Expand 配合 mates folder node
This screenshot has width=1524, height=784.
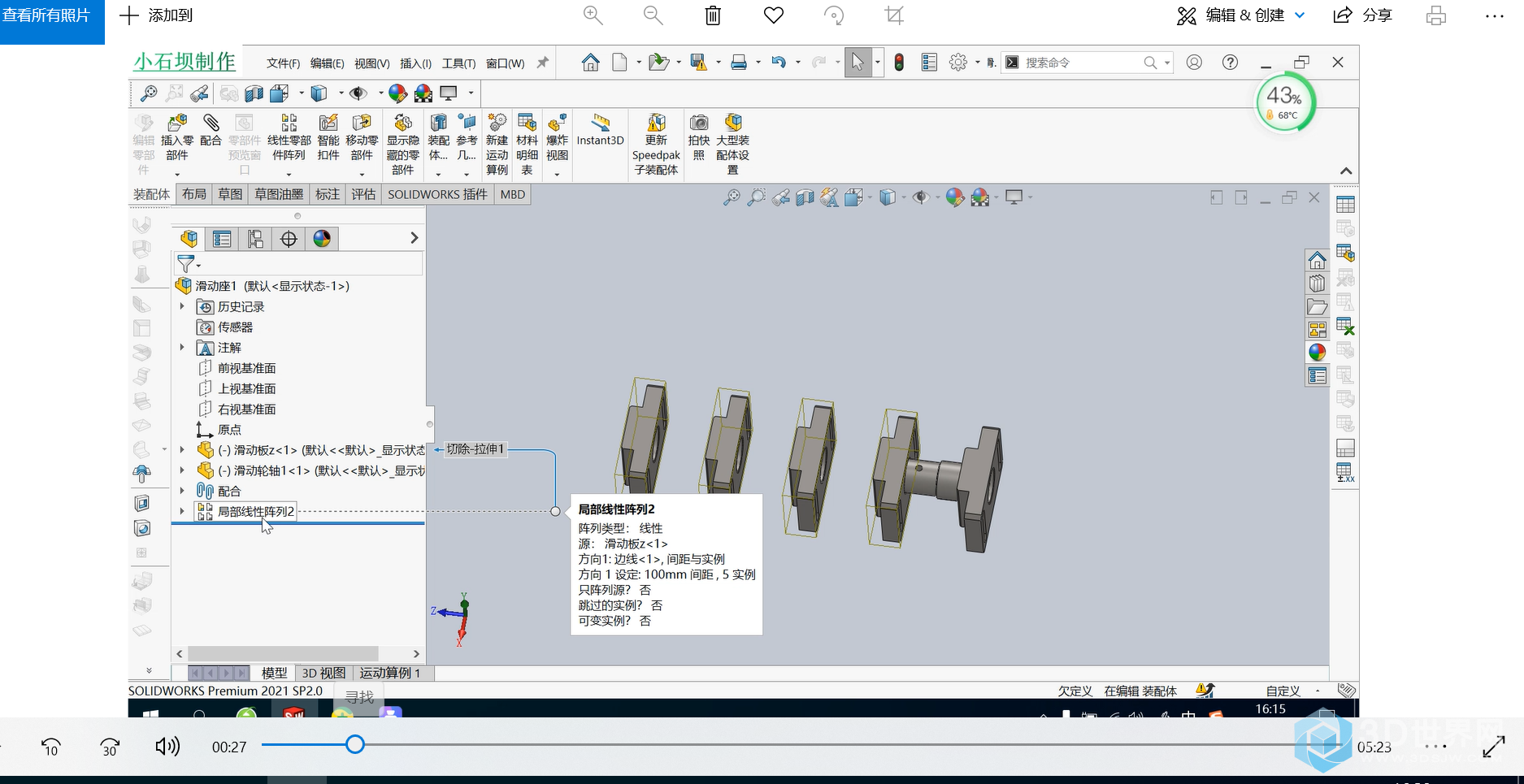(x=182, y=490)
